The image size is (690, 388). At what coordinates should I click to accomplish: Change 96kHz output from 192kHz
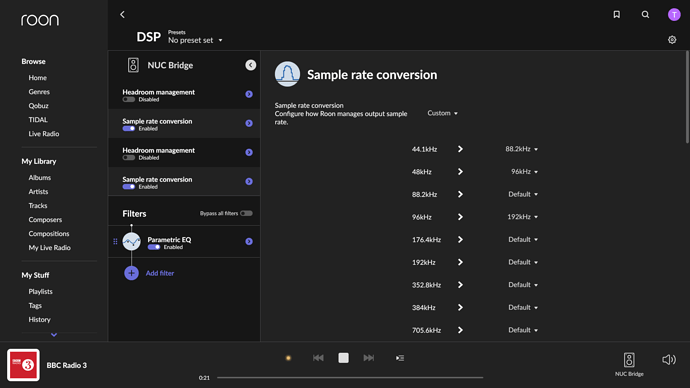(x=522, y=217)
